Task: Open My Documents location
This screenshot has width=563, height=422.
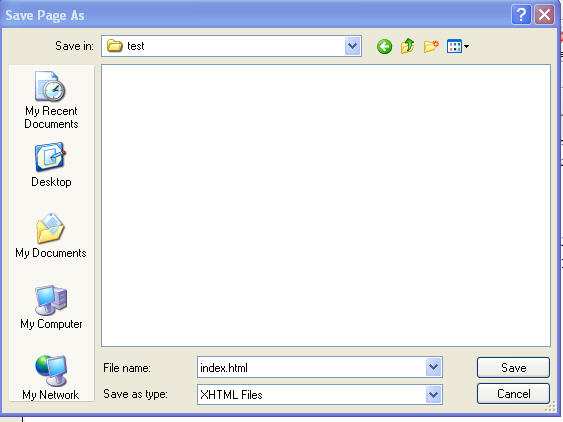Action: click(x=51, y=236)
